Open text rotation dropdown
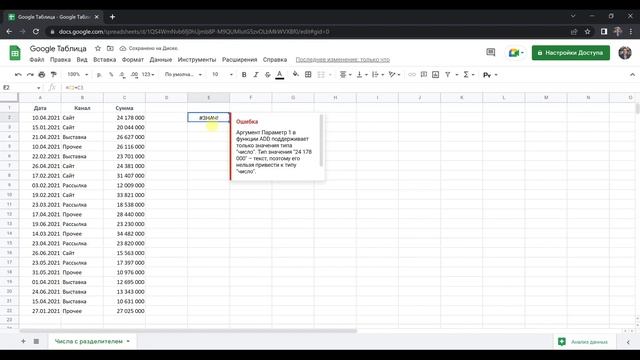Screen dimensions: 640x360 [x=394, y=75]
